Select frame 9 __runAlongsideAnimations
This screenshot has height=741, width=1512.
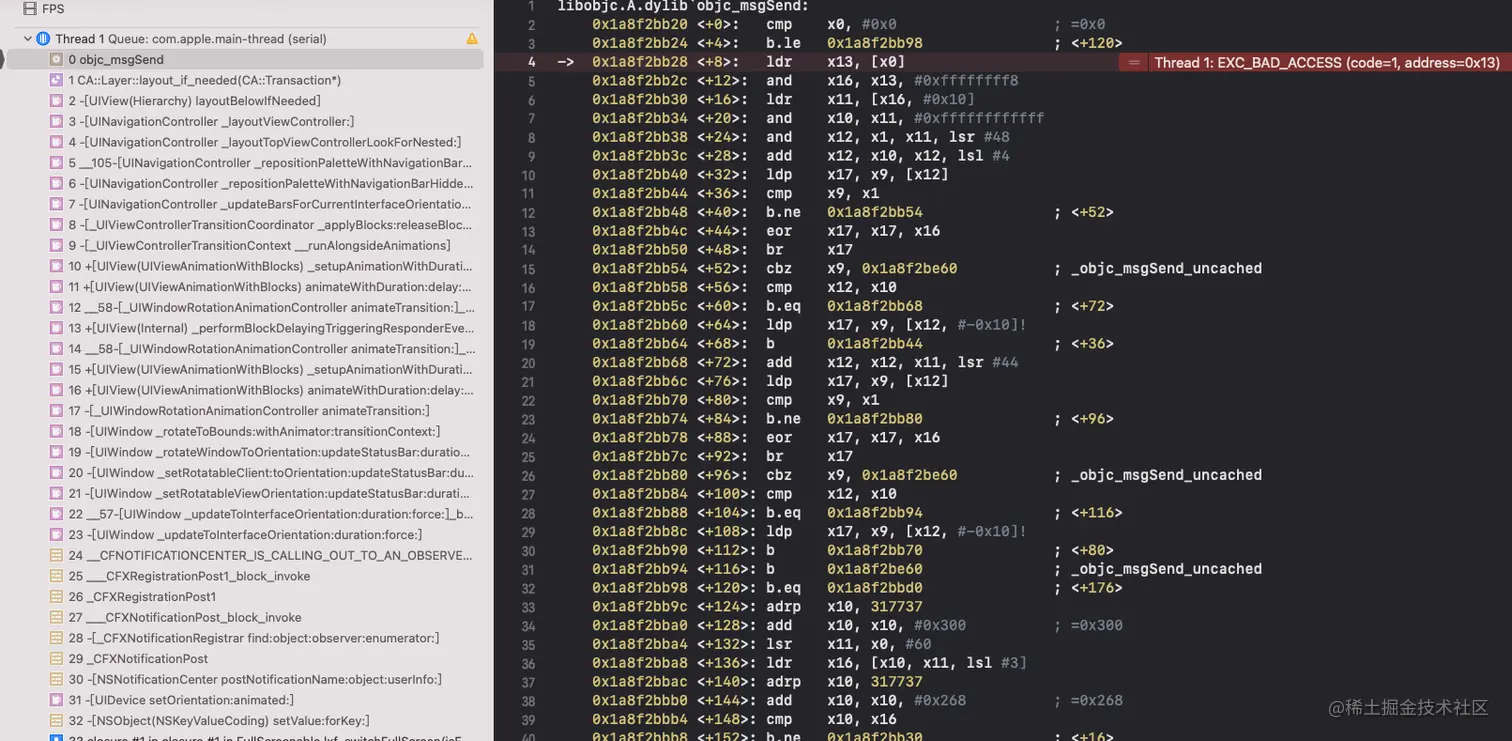[246, 246]
